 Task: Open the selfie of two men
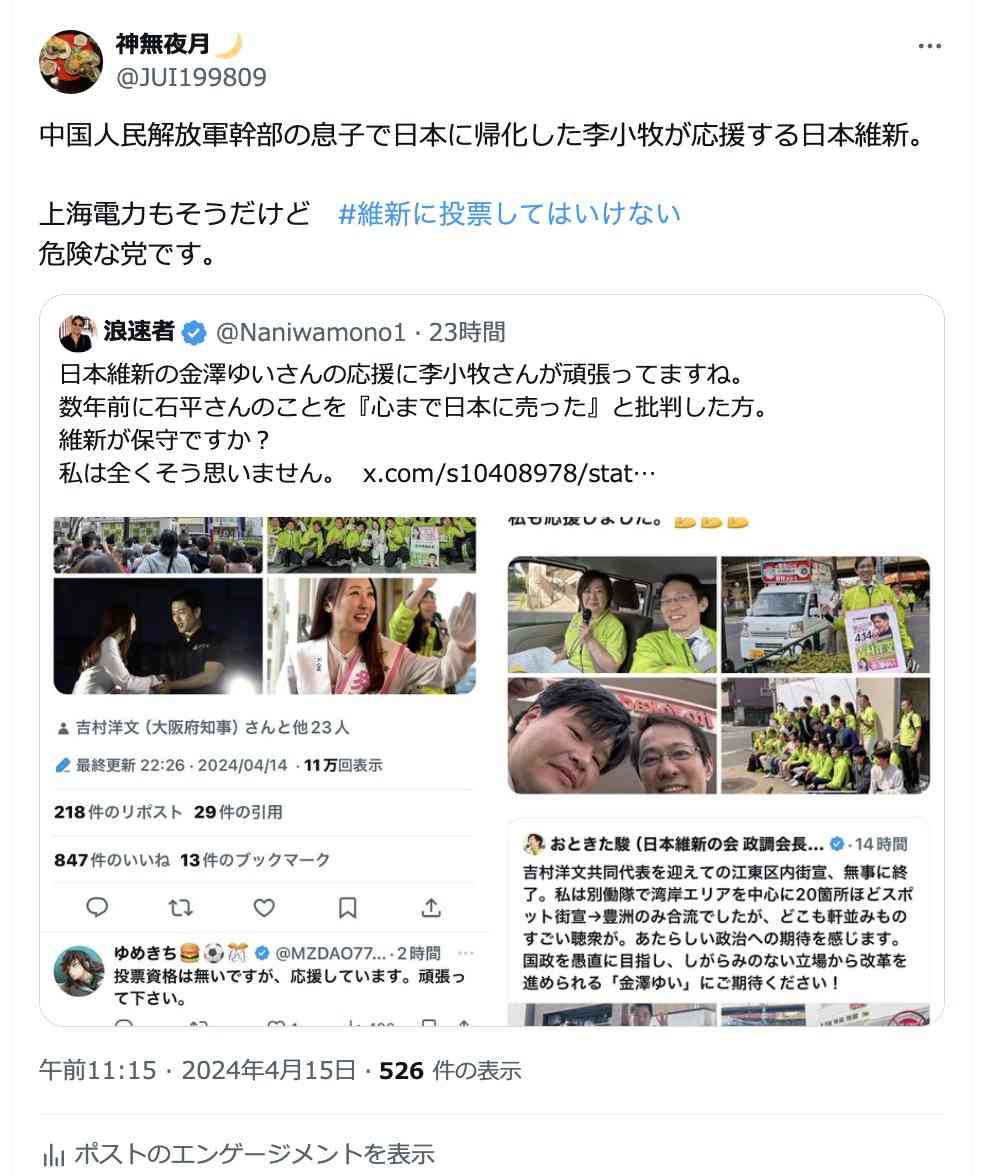coord(612,736)
